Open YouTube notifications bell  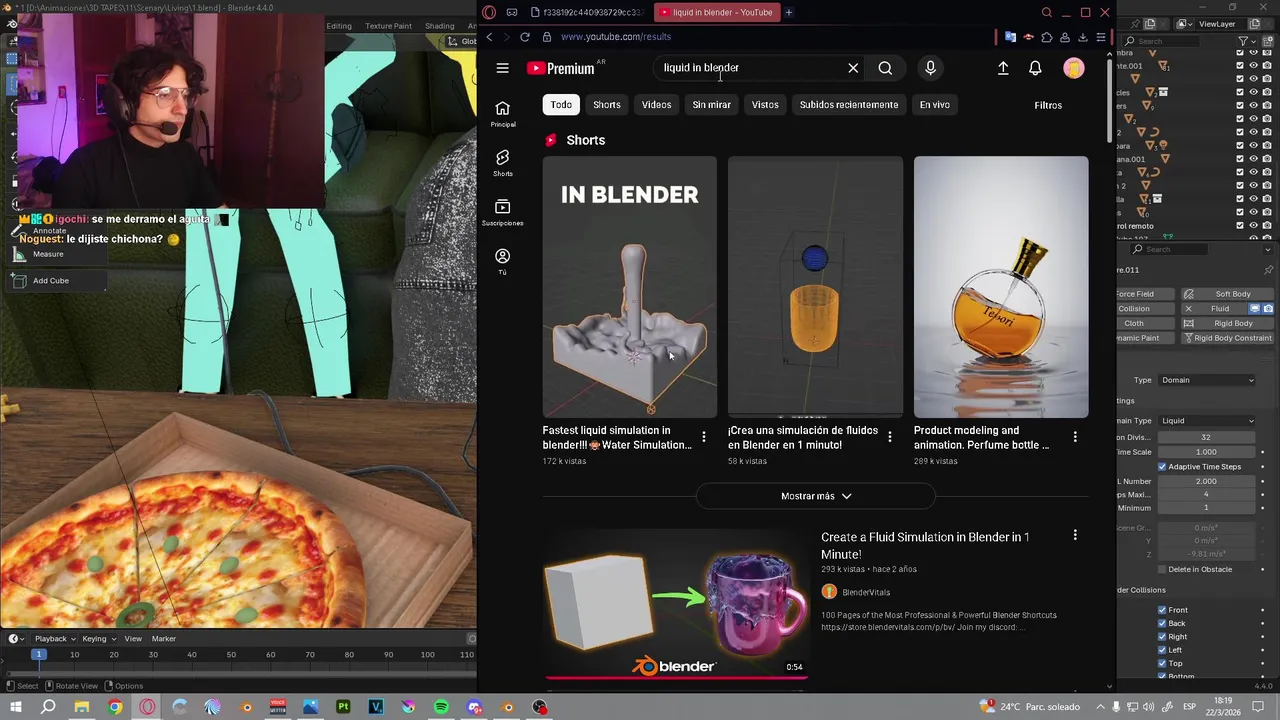coord(1035,68)
